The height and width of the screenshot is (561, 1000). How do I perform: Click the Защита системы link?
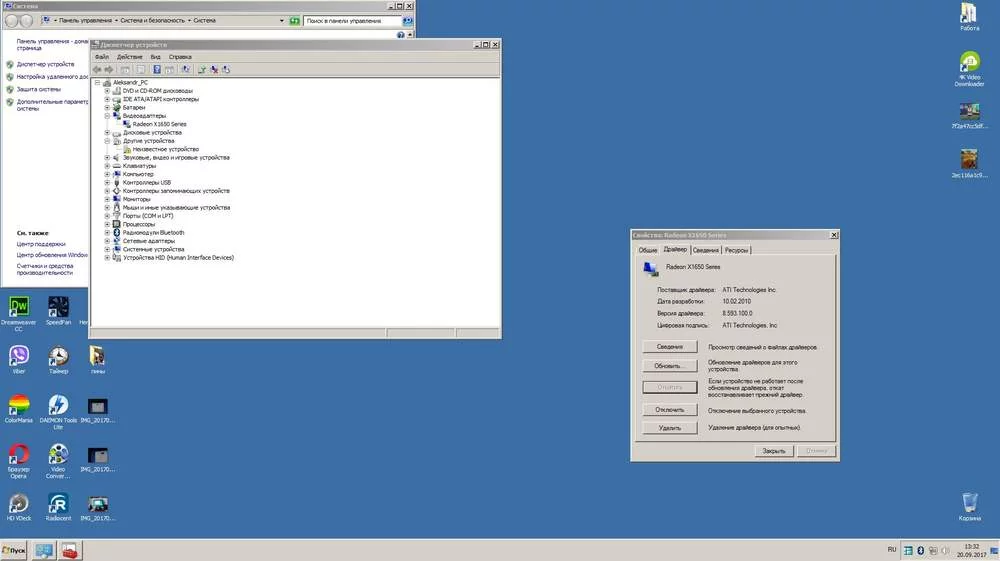coord(38,89)
